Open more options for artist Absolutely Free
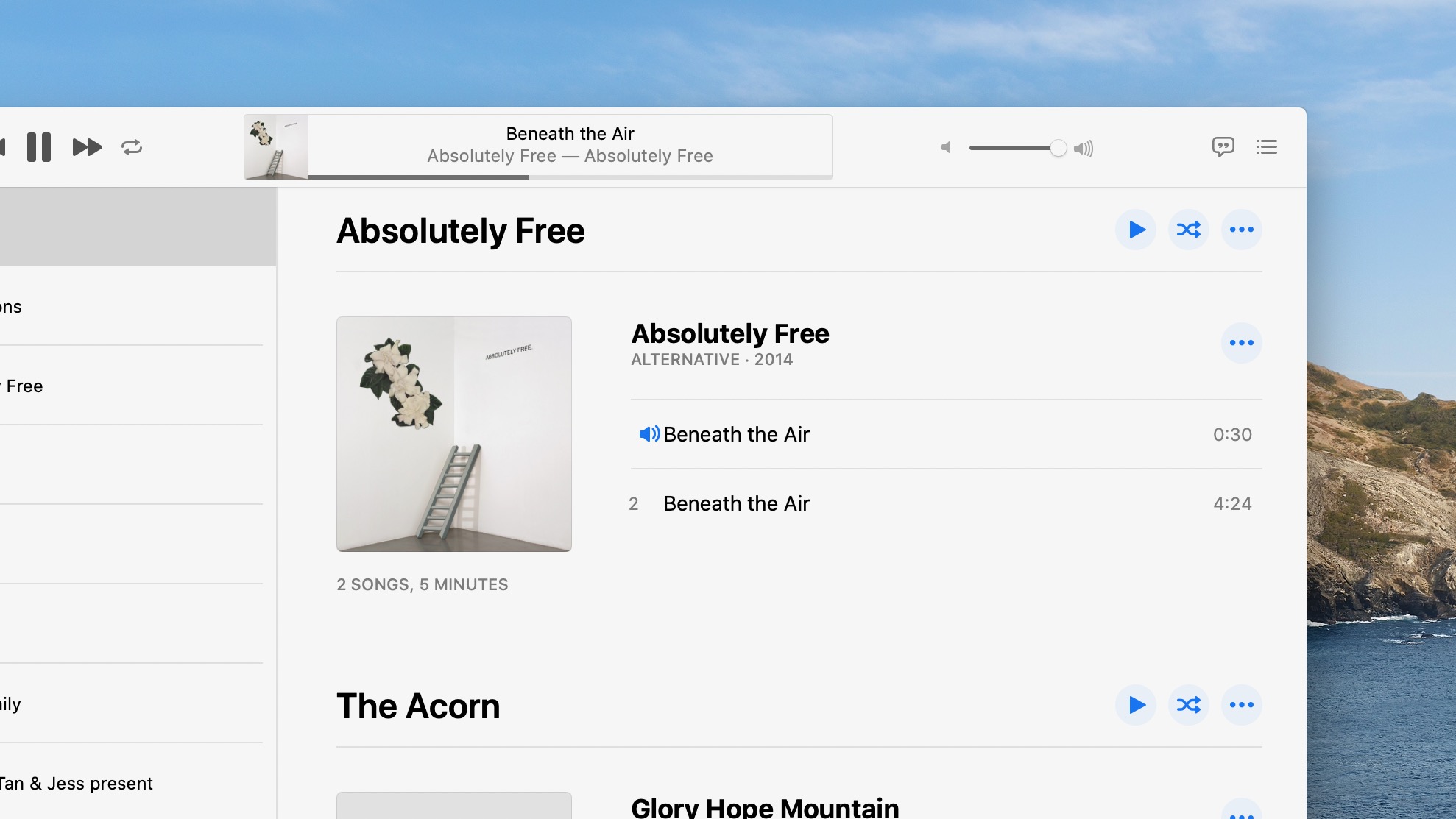1456x819 pixels. click(1242, 230)
